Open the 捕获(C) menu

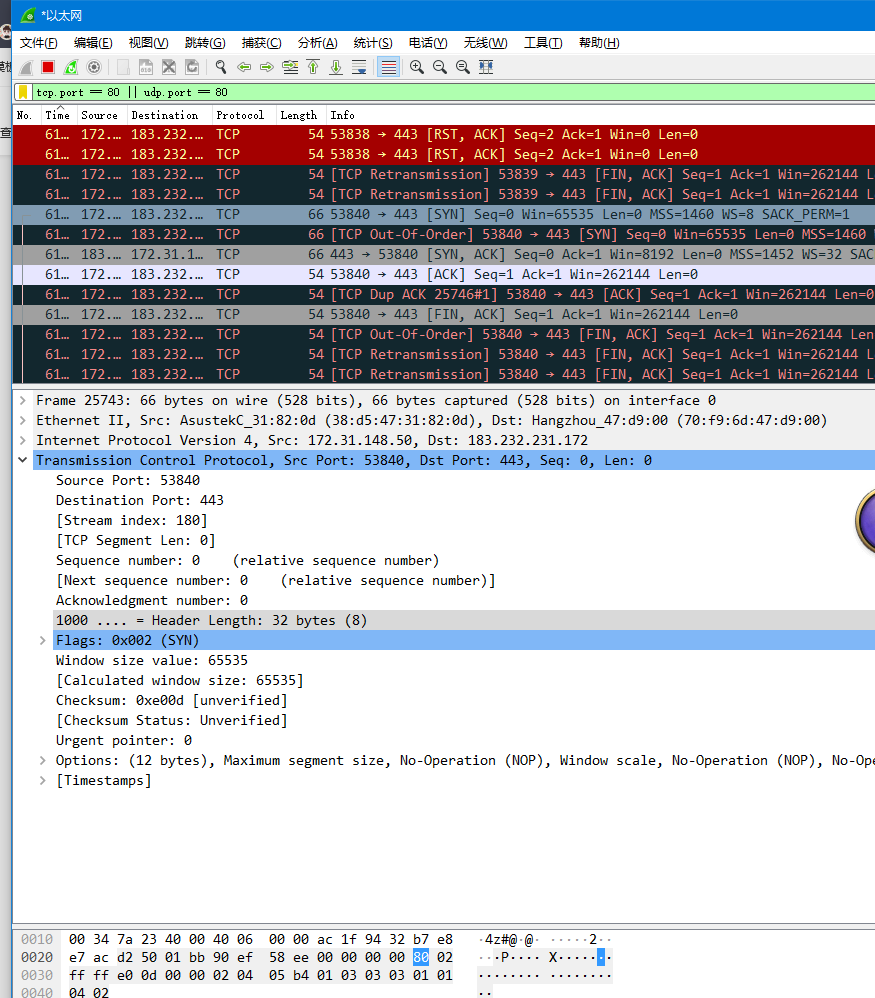262,43
